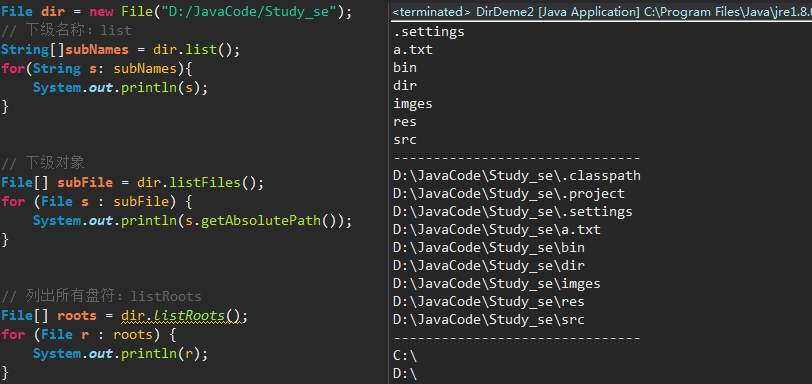Select the 'C:\' root drive output line
This screenshot has height=384, width=812.
[x=405, y=356]
